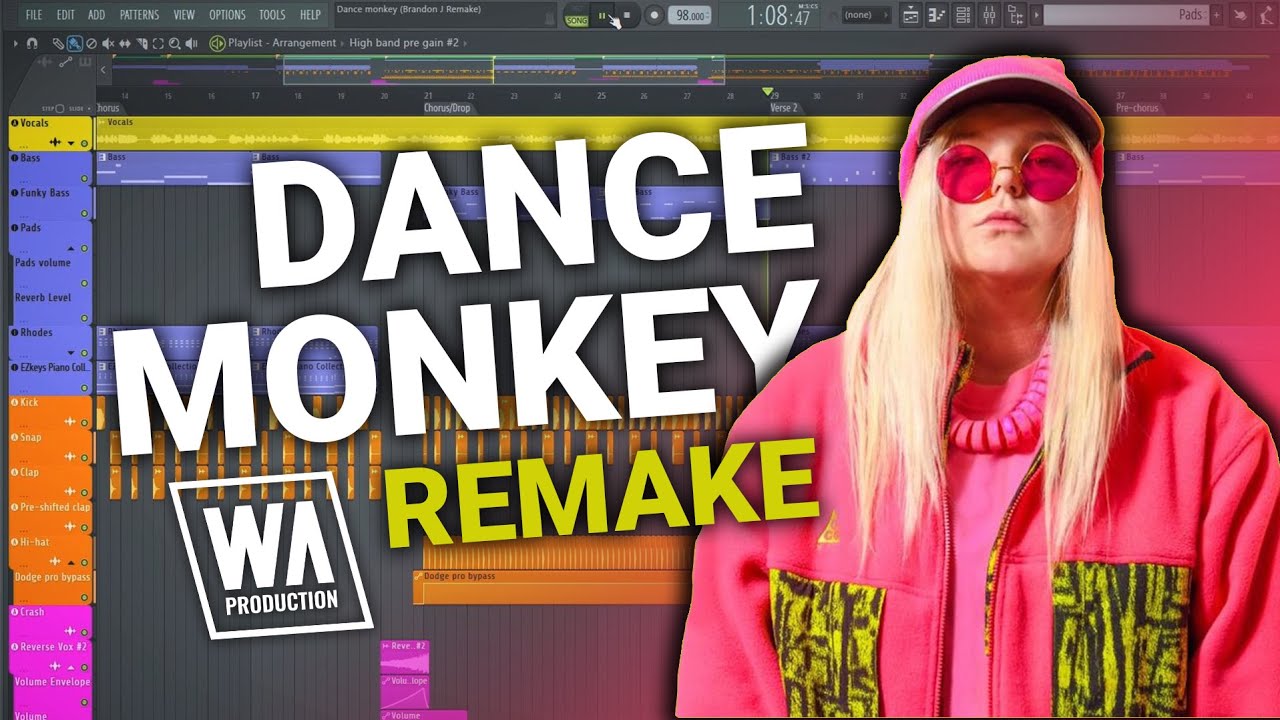The width and height of the screenshot is (1280, 720).
Task: Select the Delete tool
Action: [x=91, y=44]
